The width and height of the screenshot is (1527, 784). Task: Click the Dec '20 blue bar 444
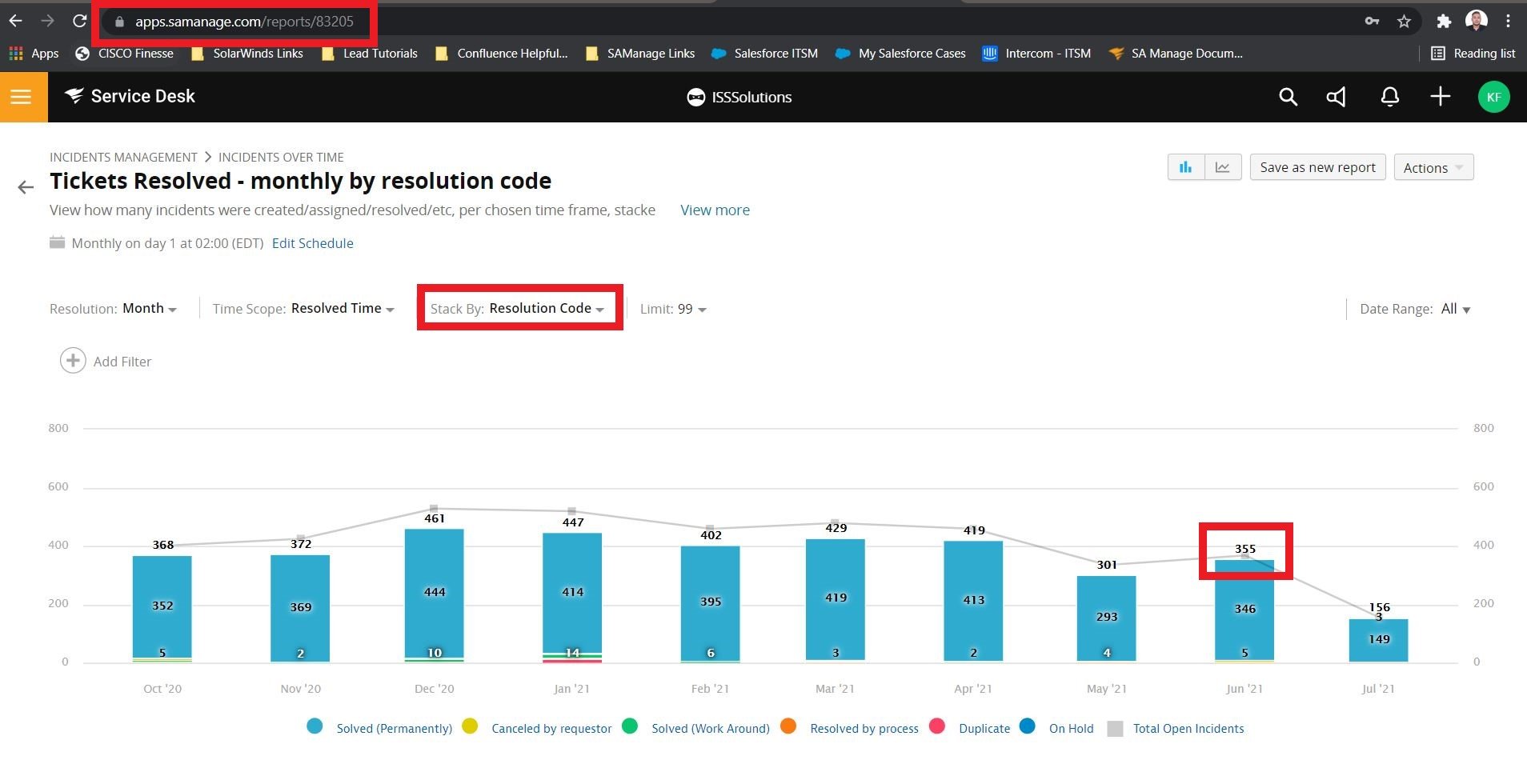(435, 593)
